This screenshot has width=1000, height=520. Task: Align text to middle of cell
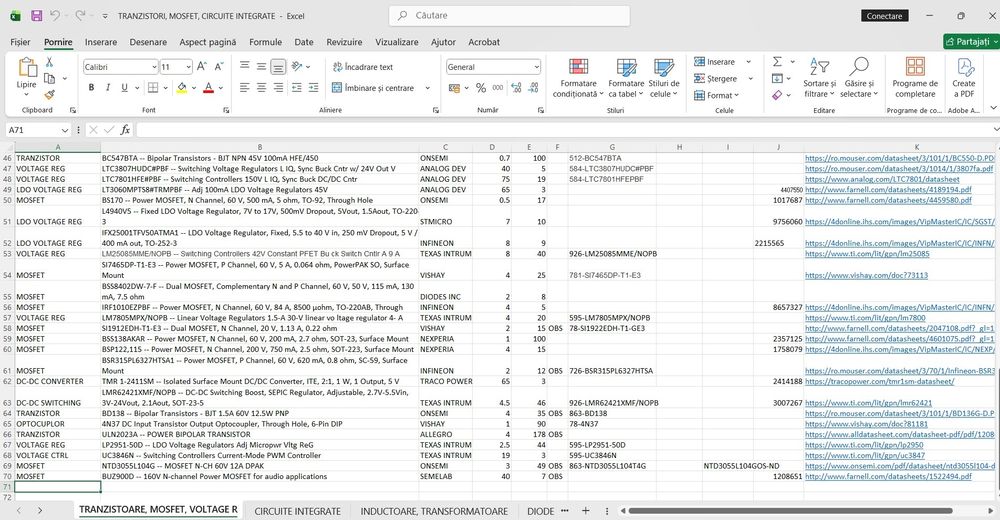261,66
